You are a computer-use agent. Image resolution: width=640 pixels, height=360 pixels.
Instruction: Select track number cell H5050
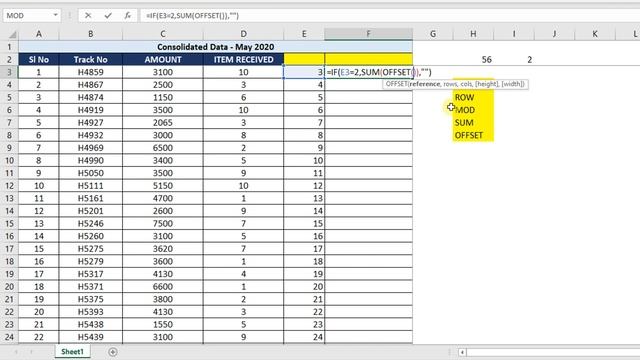click(x=91, y=173)
